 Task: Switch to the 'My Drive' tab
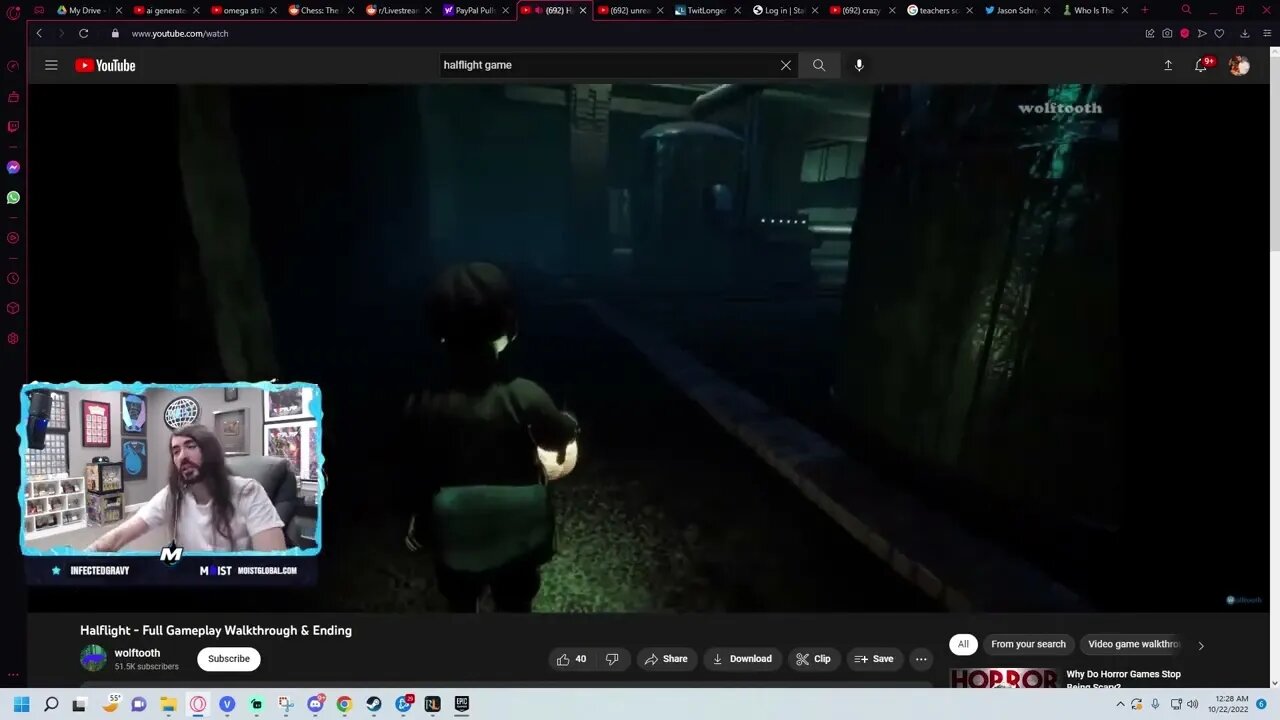point(88,10)
